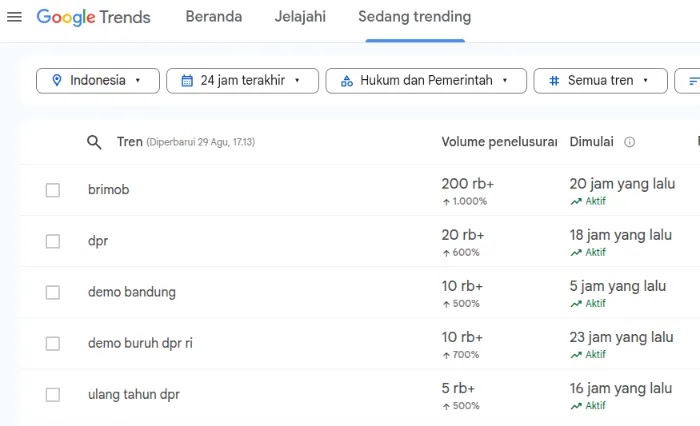The width and height of the screenshot is (700, 426).
Task: Click 5 jam yang lalu start time
Action: tap(618, 286)
